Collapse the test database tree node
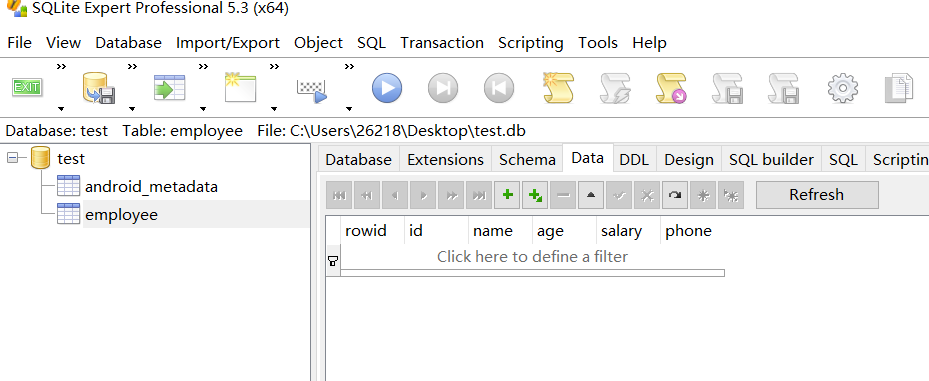 point(12,158)
